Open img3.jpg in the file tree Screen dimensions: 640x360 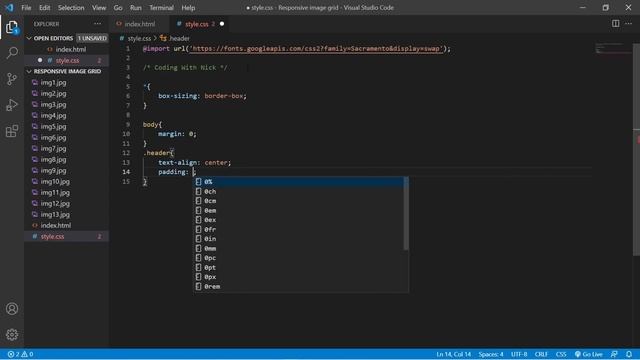[x=67, y=104]
